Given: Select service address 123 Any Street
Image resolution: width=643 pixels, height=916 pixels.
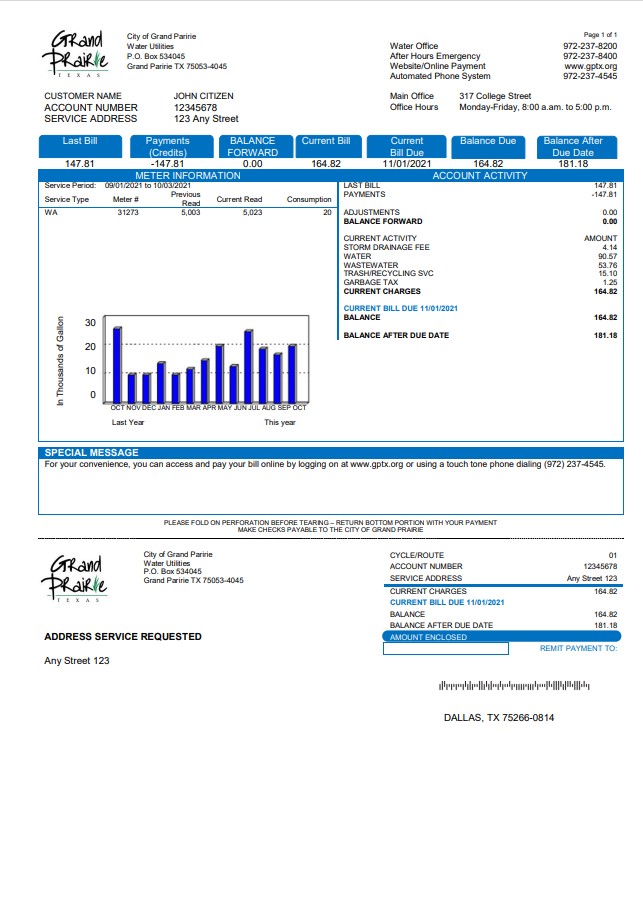Looking at the screenshot, I should (x=206, y=119).
